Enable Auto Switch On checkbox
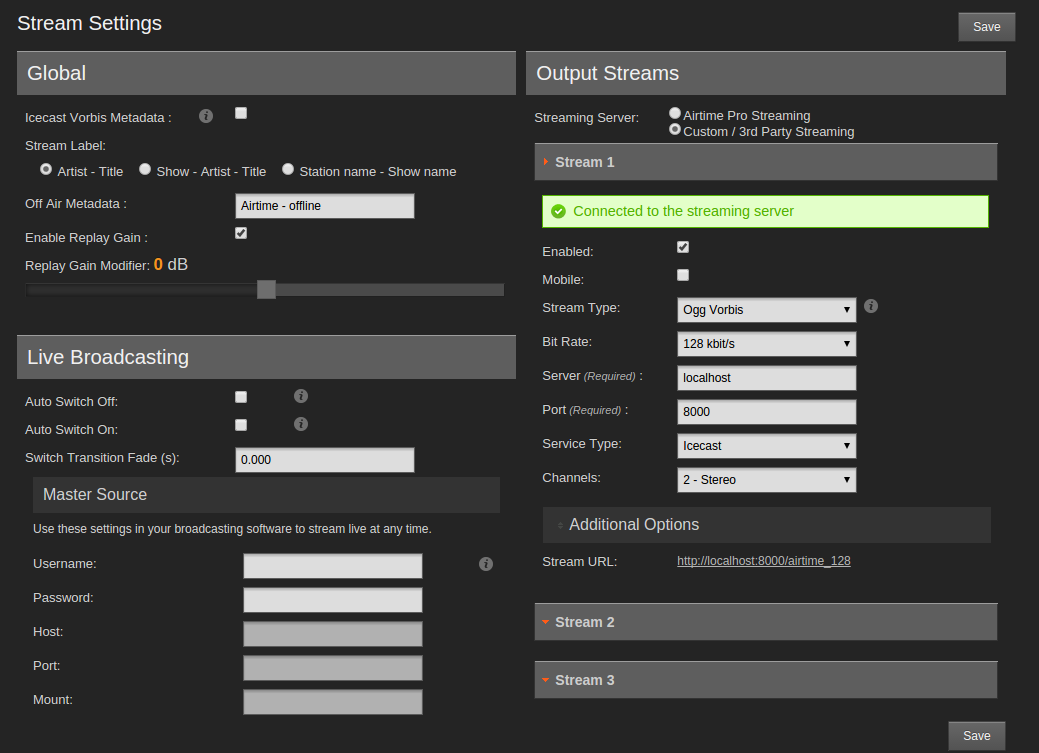This screenshot has height=753, width=1039. (241, 425)
